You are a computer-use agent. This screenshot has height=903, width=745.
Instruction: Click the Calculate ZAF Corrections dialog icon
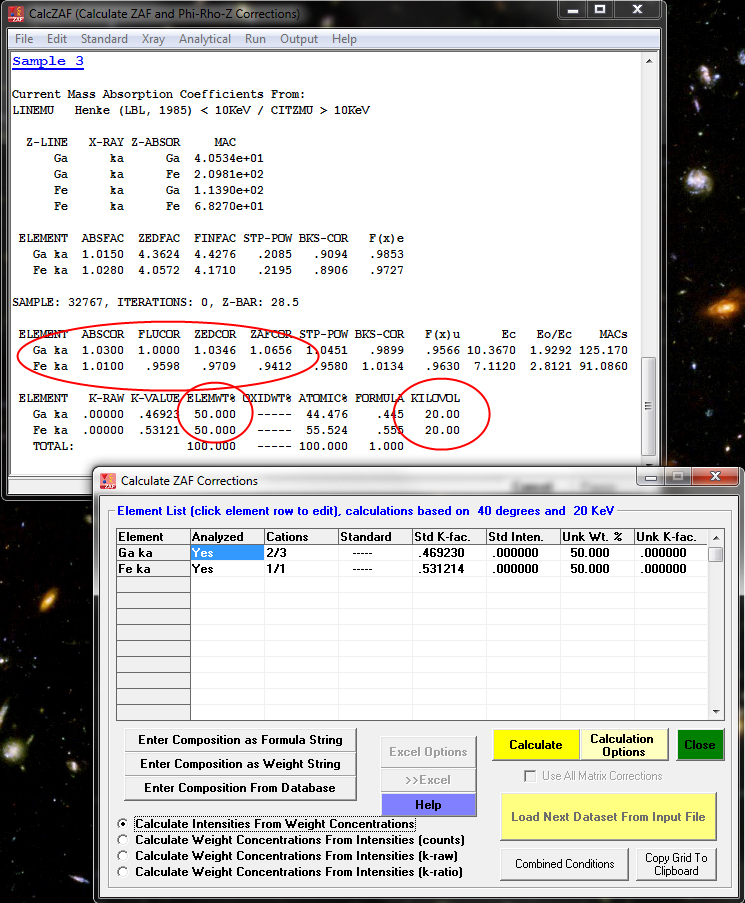(106, 480)
